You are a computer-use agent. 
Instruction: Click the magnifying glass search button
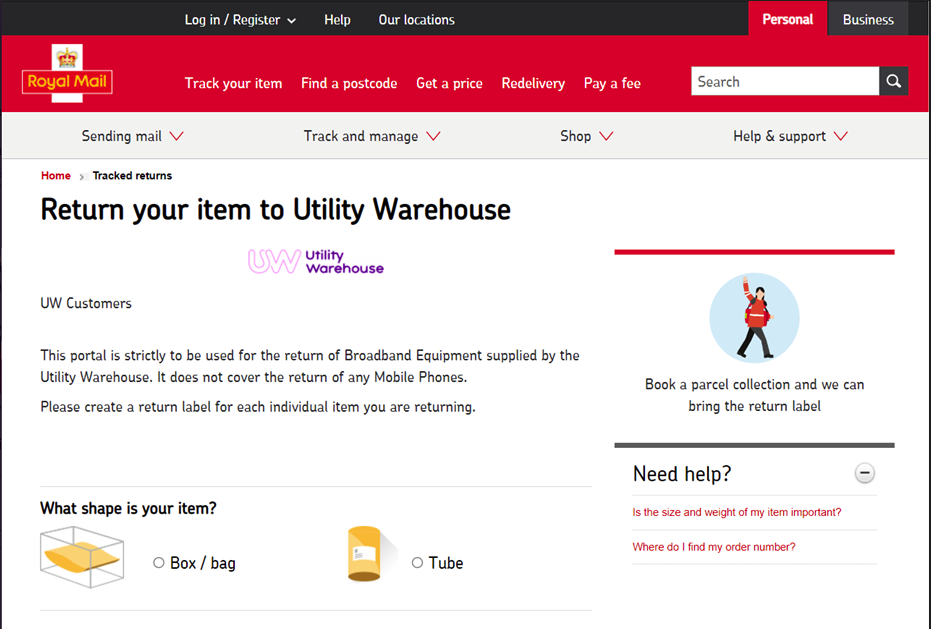click(894, 81)
